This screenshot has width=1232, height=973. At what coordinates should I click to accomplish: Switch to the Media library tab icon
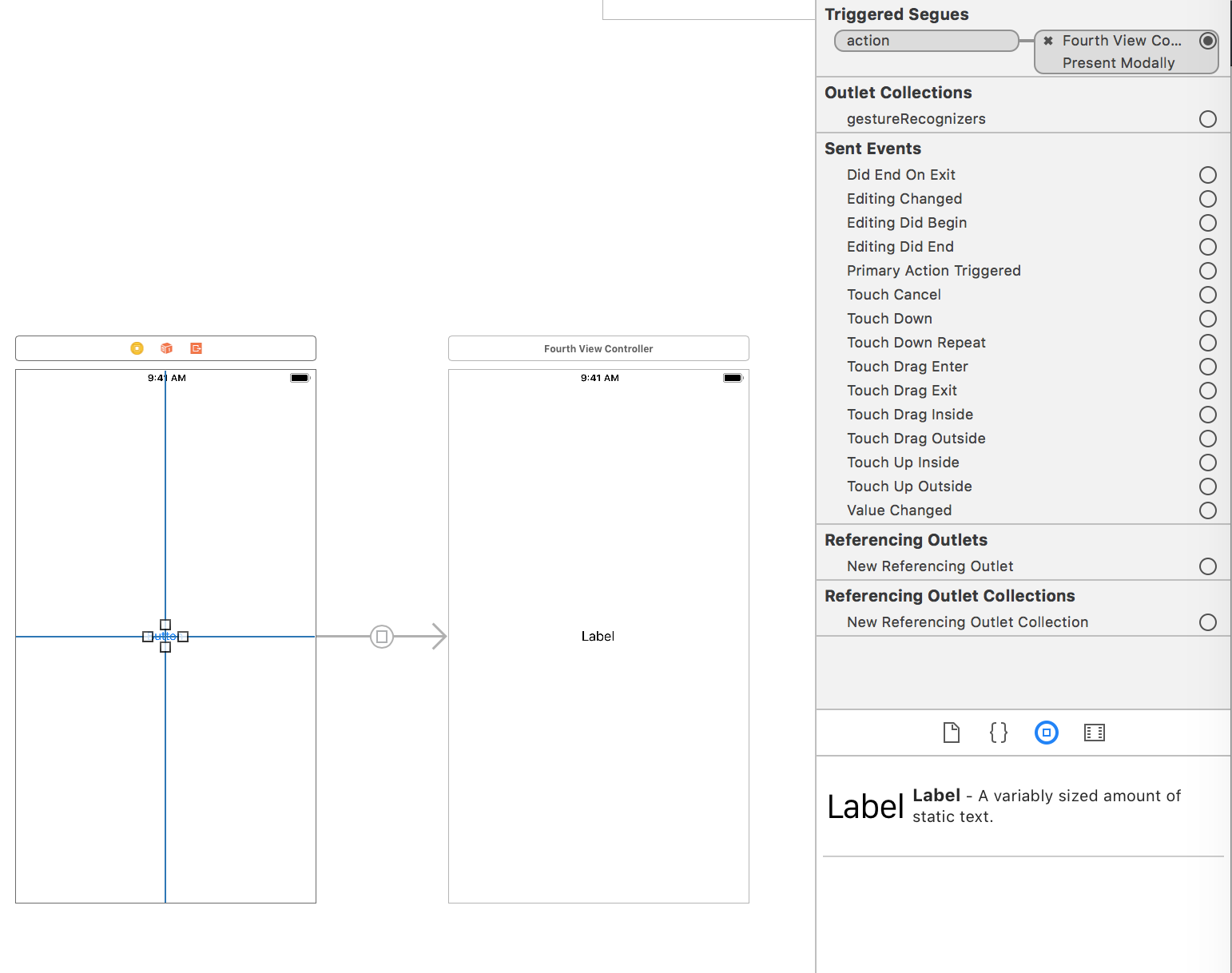coord(1094,733)
